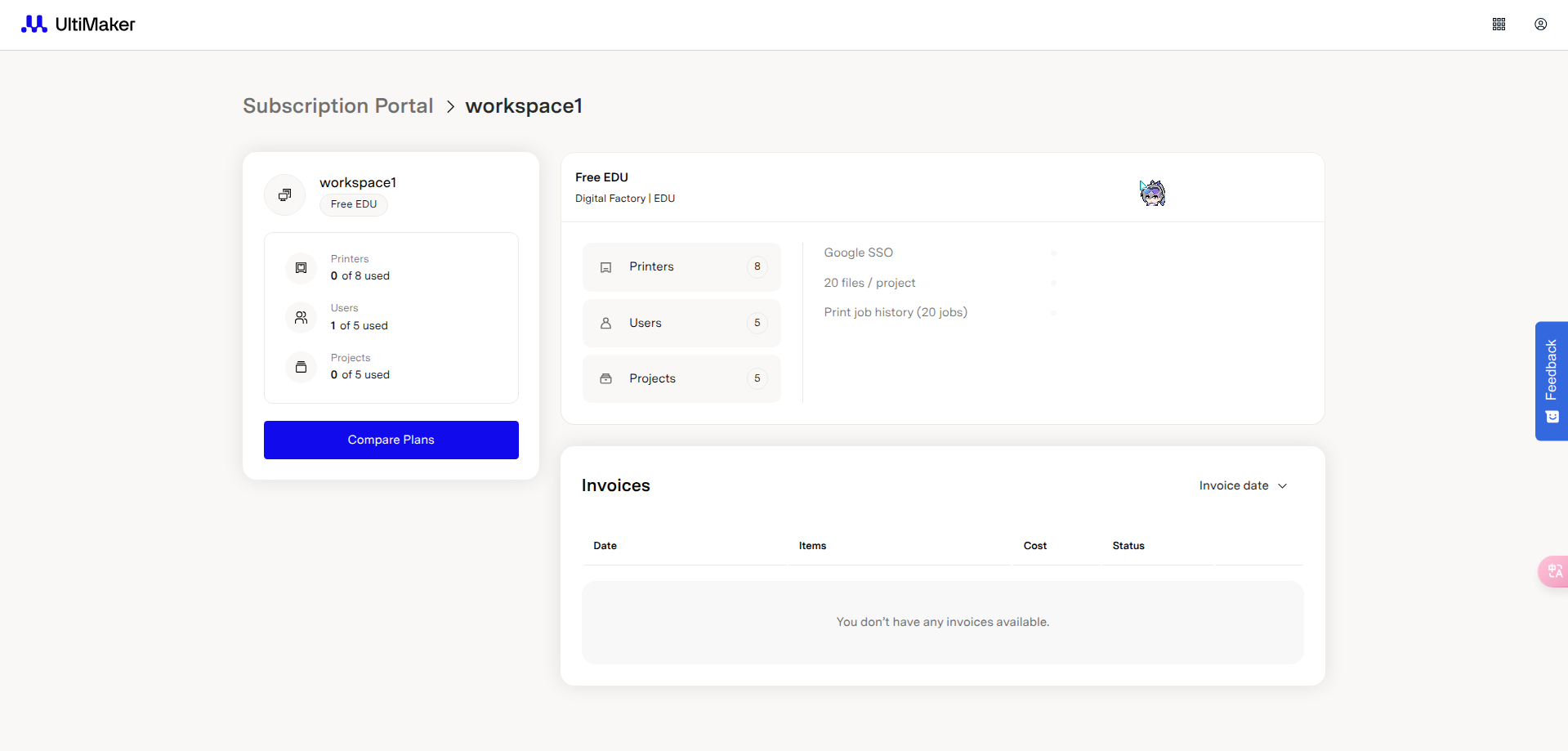Open the apps grid menu icon
The width and height of the screenshot is (1568, 751).
coord(1499,25)
